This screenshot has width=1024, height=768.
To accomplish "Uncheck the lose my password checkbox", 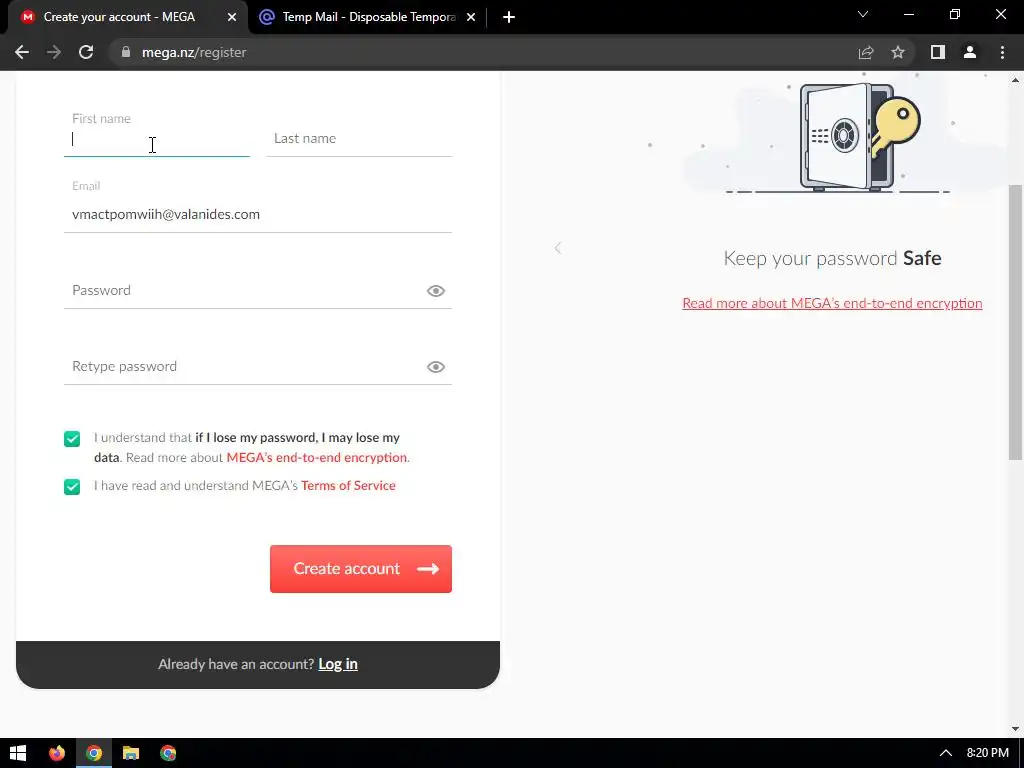I will (72, 439).
